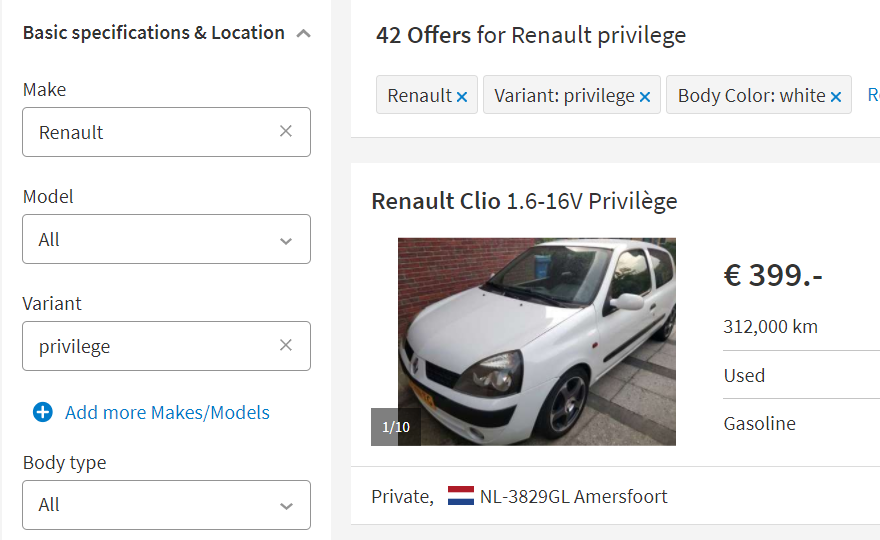Open the Renault Clio 1.6-16V Privilège listing

tap(524, 201)
